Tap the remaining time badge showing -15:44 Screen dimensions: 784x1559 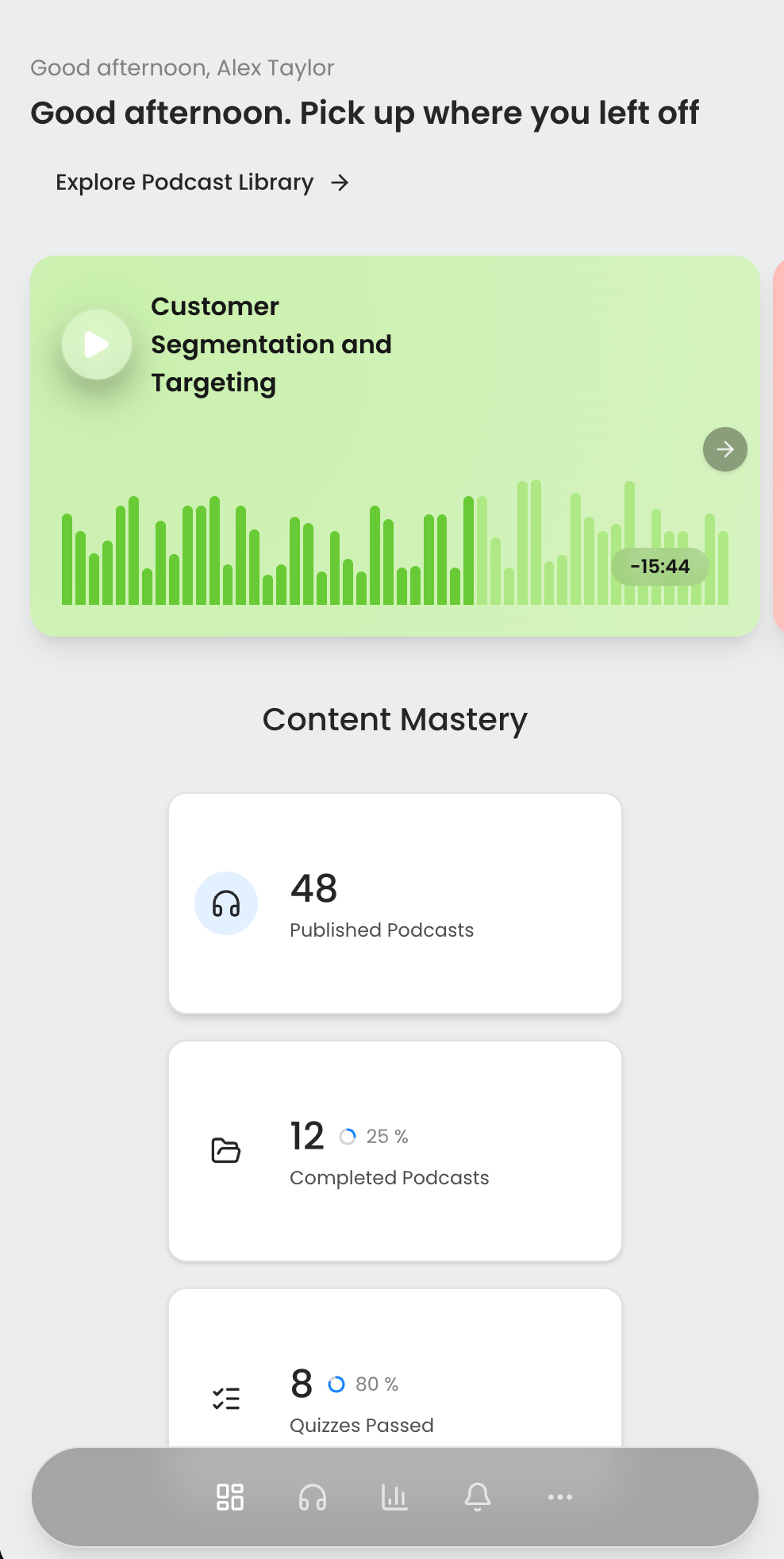point(659,566)
